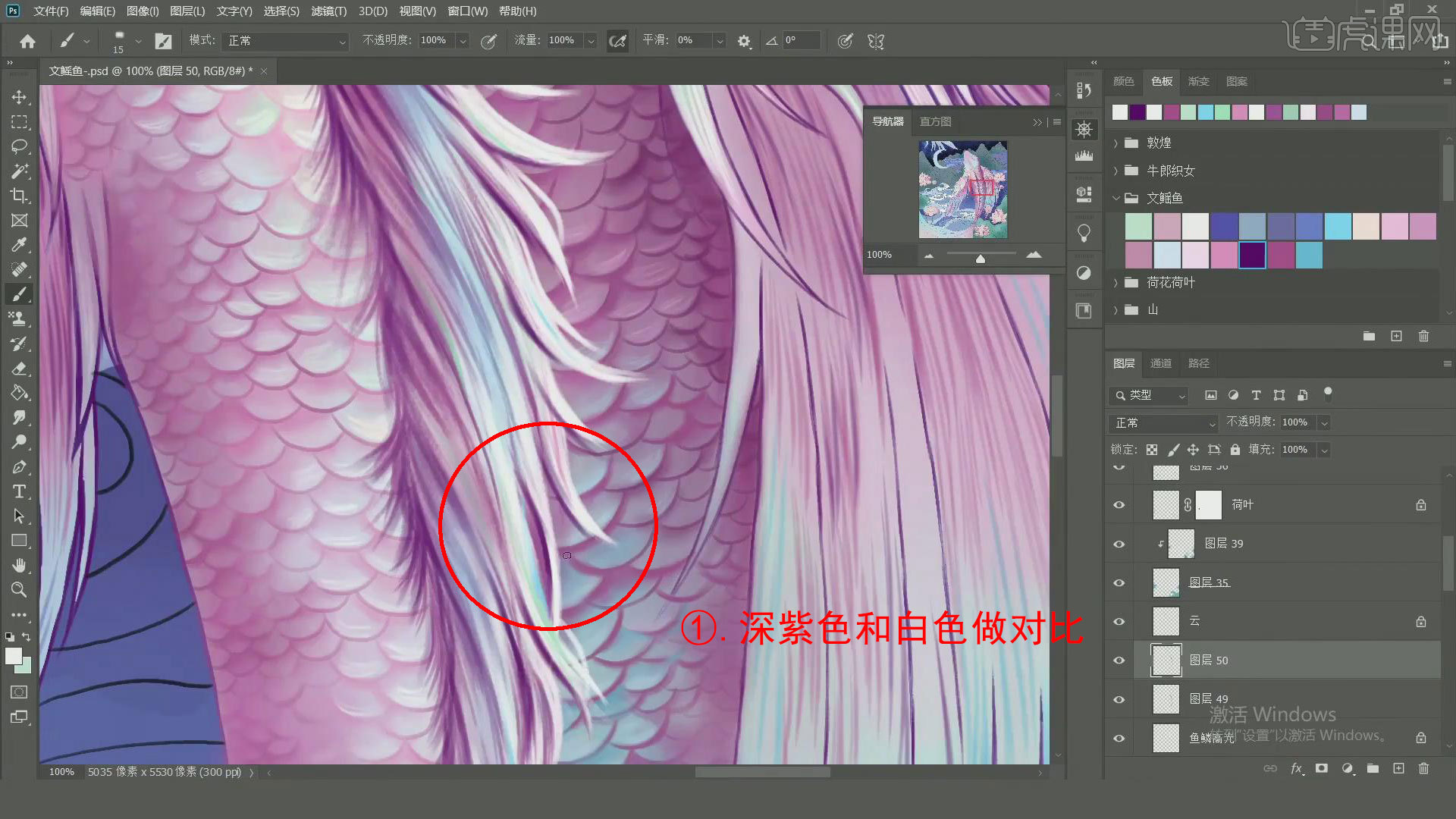Select the Paint Bucket tool

point(19,393)
